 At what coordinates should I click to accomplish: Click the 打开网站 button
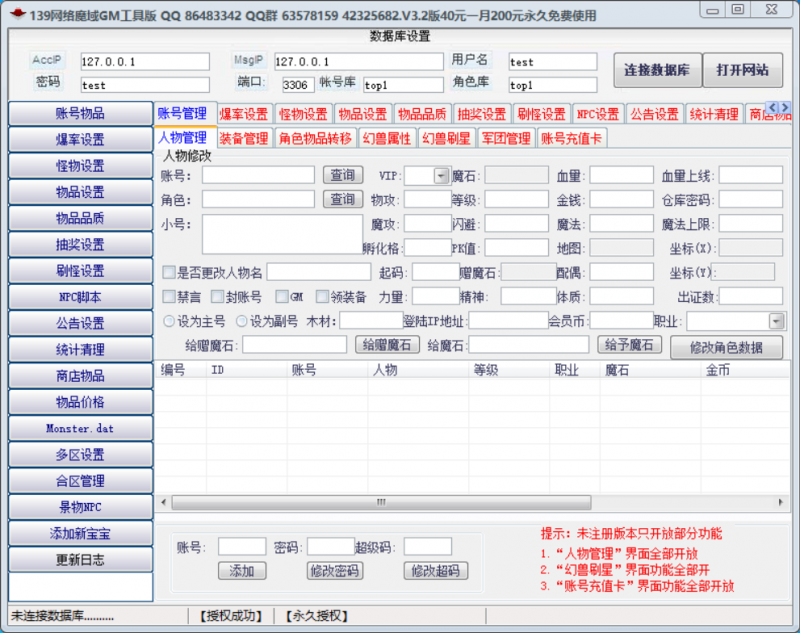[742, 70]
